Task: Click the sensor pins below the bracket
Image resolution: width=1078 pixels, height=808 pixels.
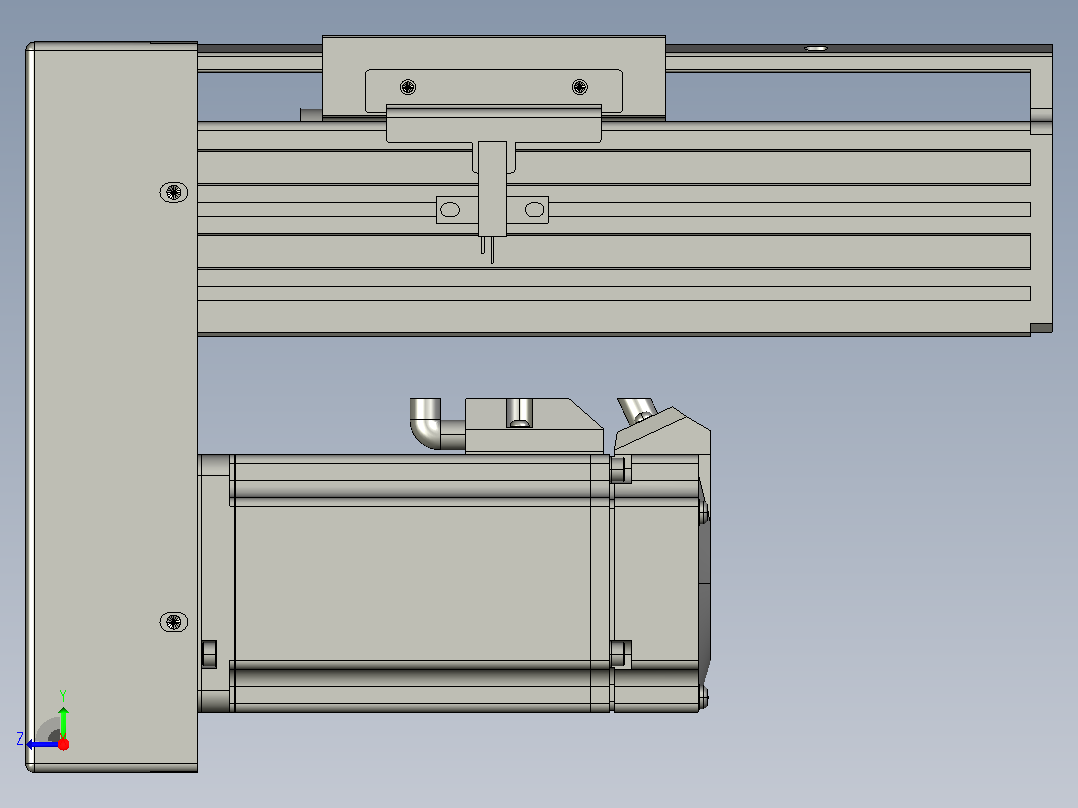Action: pos(487,250)
